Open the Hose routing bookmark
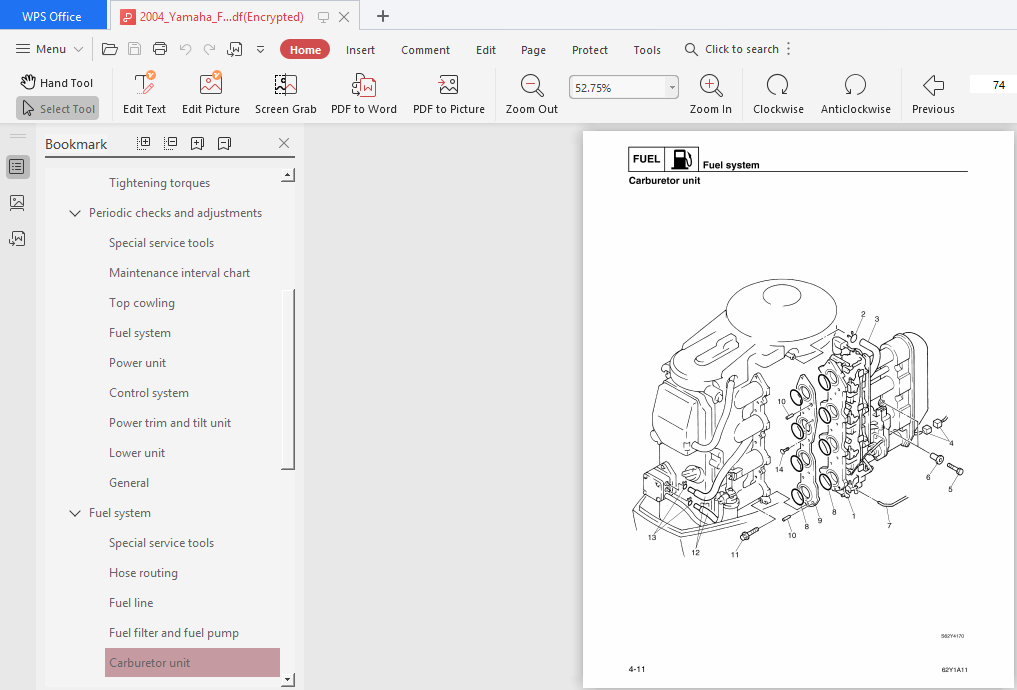This screenshot has height=690, width=1017. pyautogui.click(x=143, y=573)
